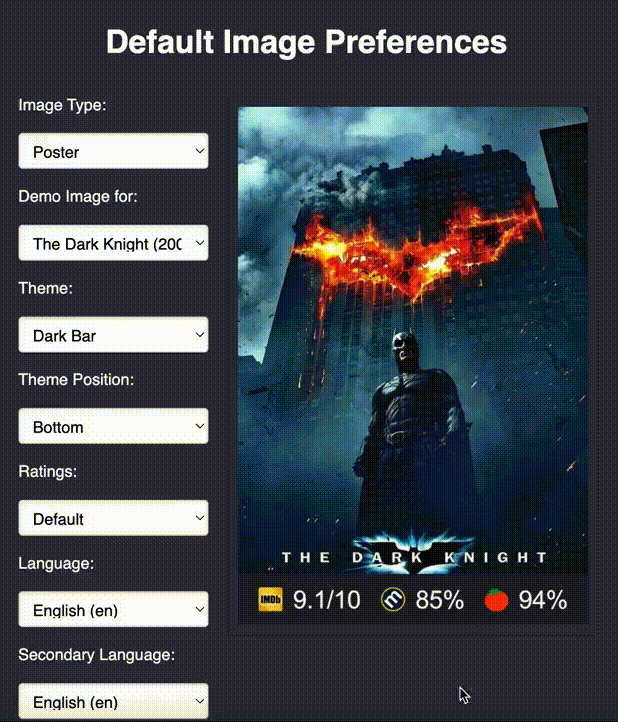
Task: Click the Image Type label
Action: click(62, 105)
